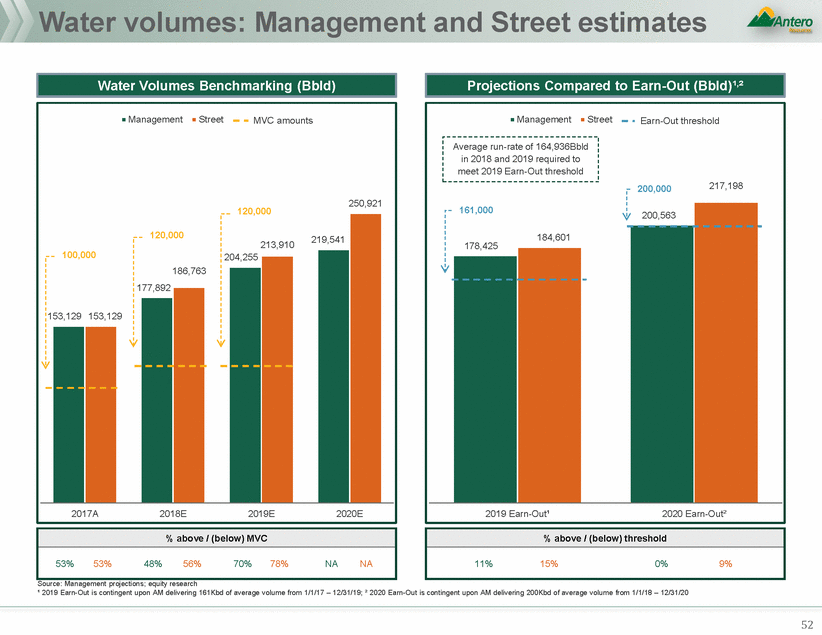Click the green Management legend marker in right chart

click(512, 120)
